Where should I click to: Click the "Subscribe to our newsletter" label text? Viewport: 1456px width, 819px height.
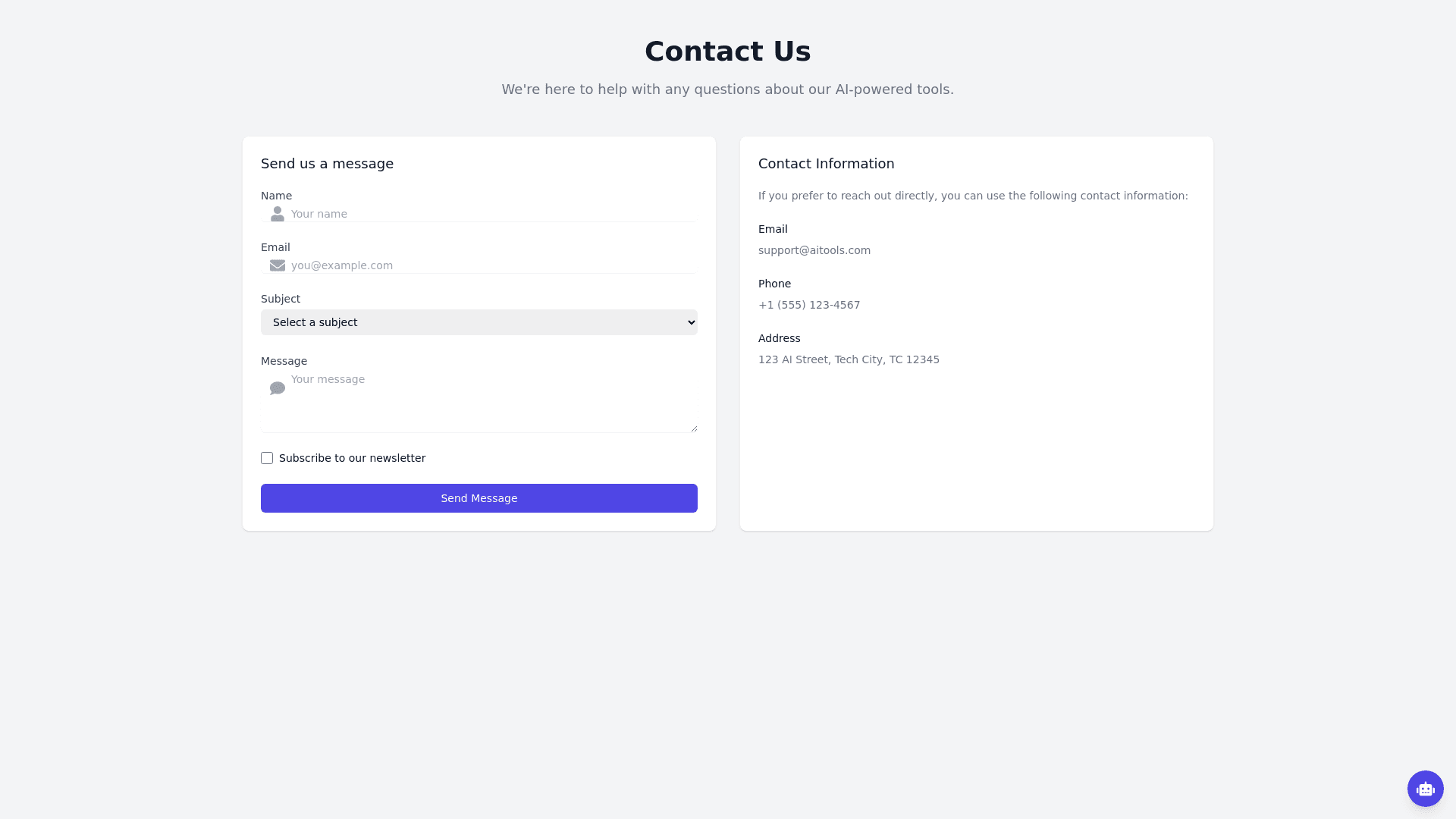click(x=352, y=458)
